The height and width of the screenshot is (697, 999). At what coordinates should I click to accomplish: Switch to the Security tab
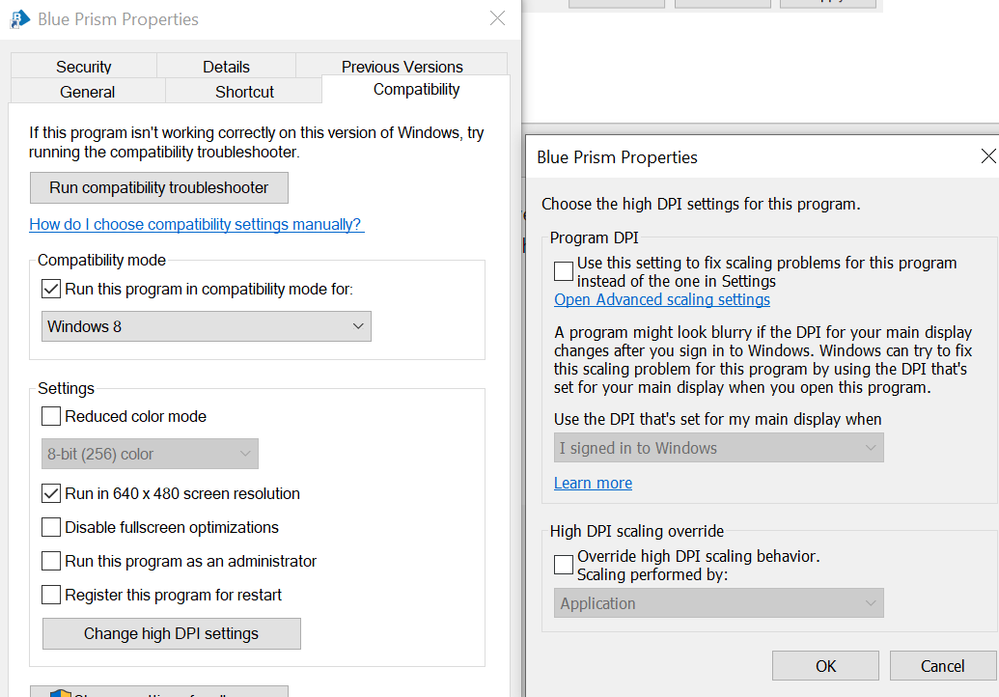click(84, 67)
